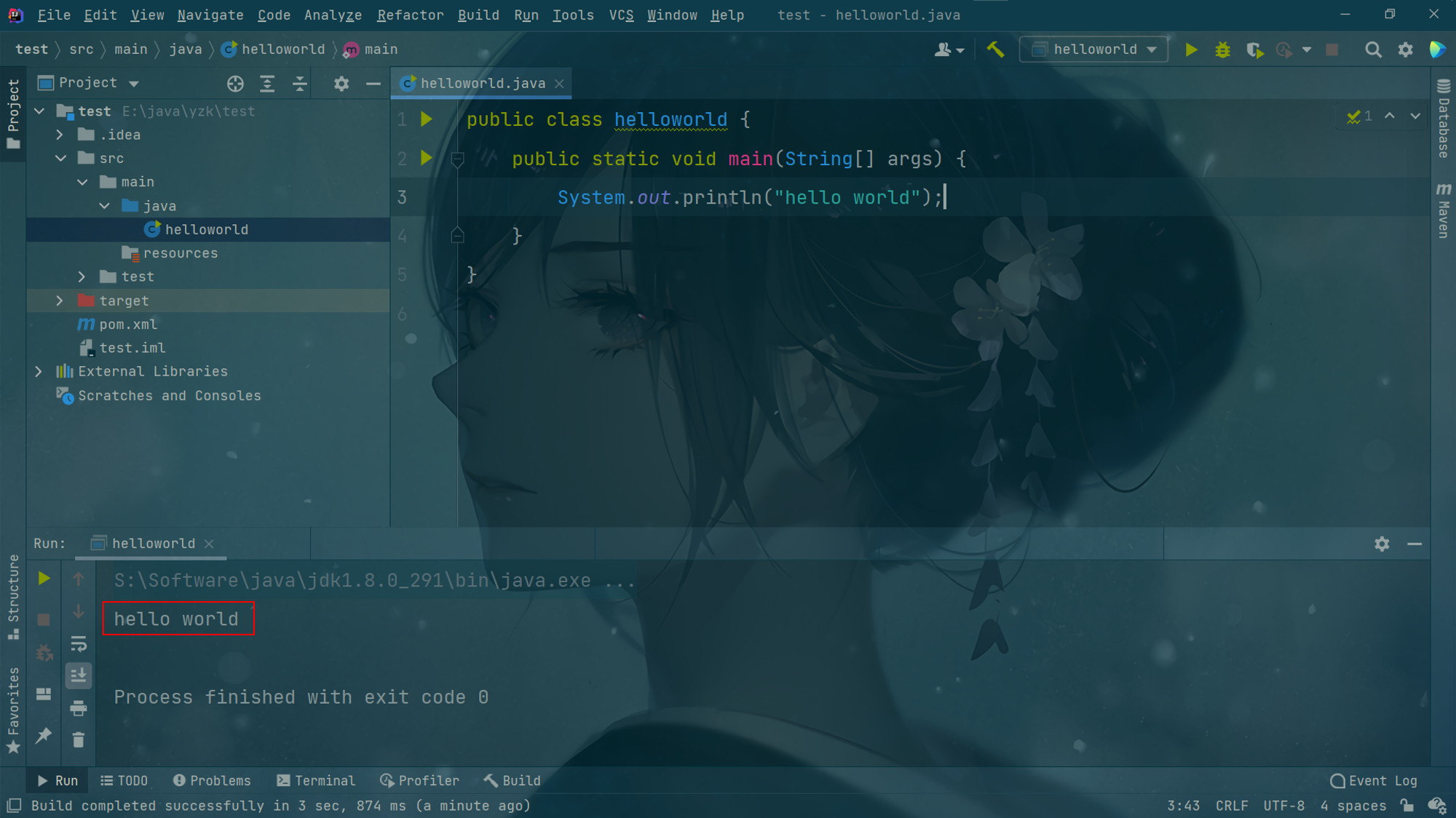Open the Analyze menu
This screenshot has width=1456, height=818.
[333, 15]
